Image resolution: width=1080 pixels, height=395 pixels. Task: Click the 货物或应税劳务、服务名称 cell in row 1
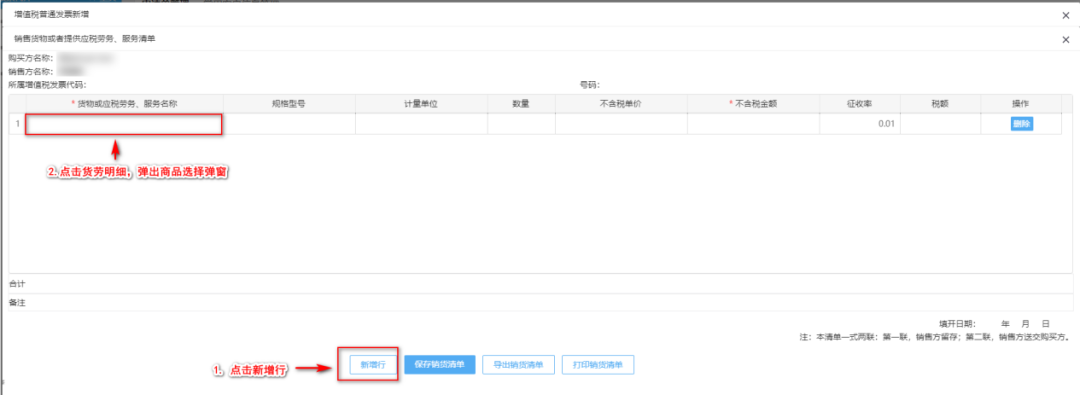pyautogui.click(x=124, y=124)
